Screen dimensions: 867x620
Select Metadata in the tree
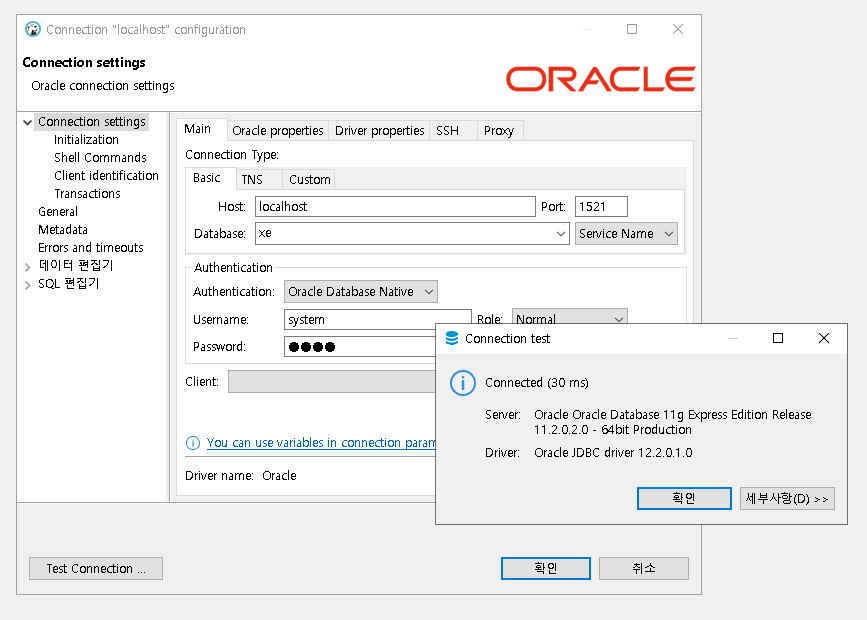pos(63,230)
